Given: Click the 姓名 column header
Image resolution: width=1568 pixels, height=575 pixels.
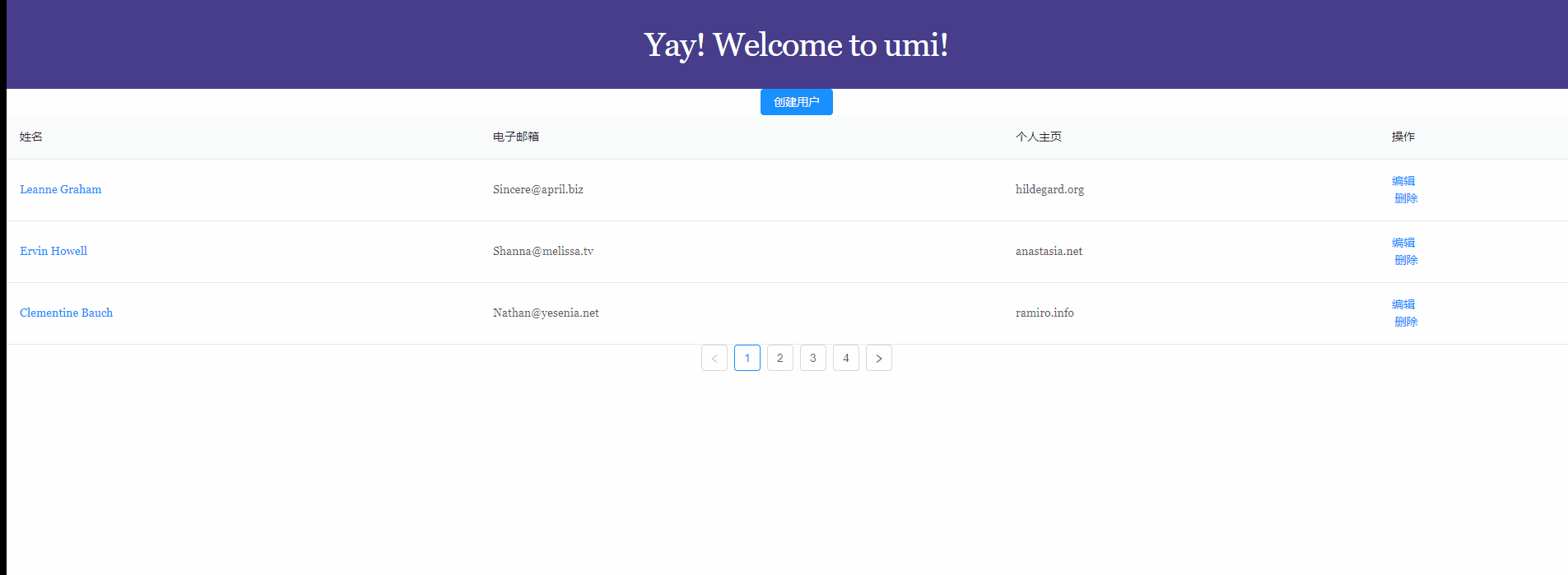Looking at the screenshot, I should pos(31,137).
